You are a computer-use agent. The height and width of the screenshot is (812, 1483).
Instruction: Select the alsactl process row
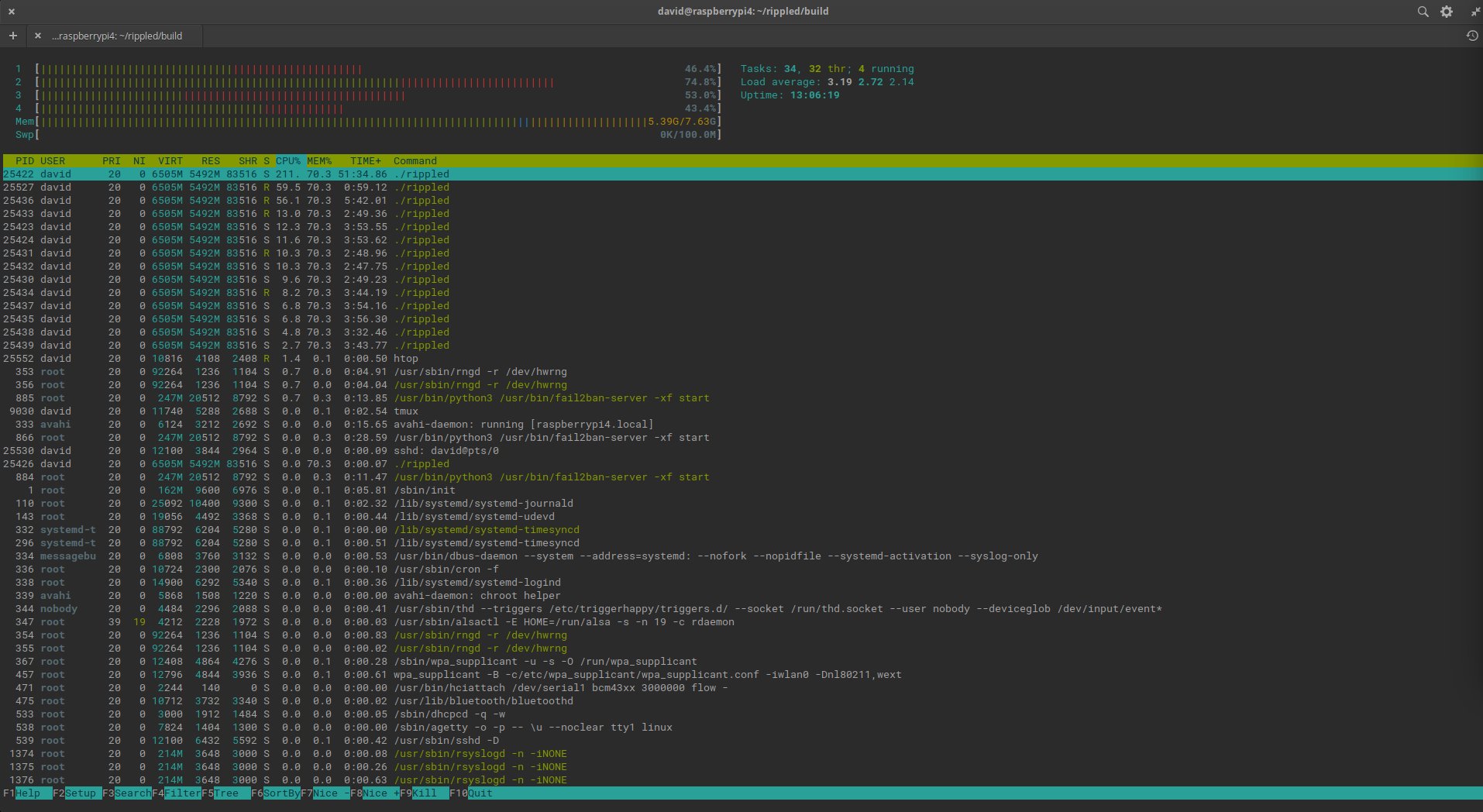click(x=741, y=622)
